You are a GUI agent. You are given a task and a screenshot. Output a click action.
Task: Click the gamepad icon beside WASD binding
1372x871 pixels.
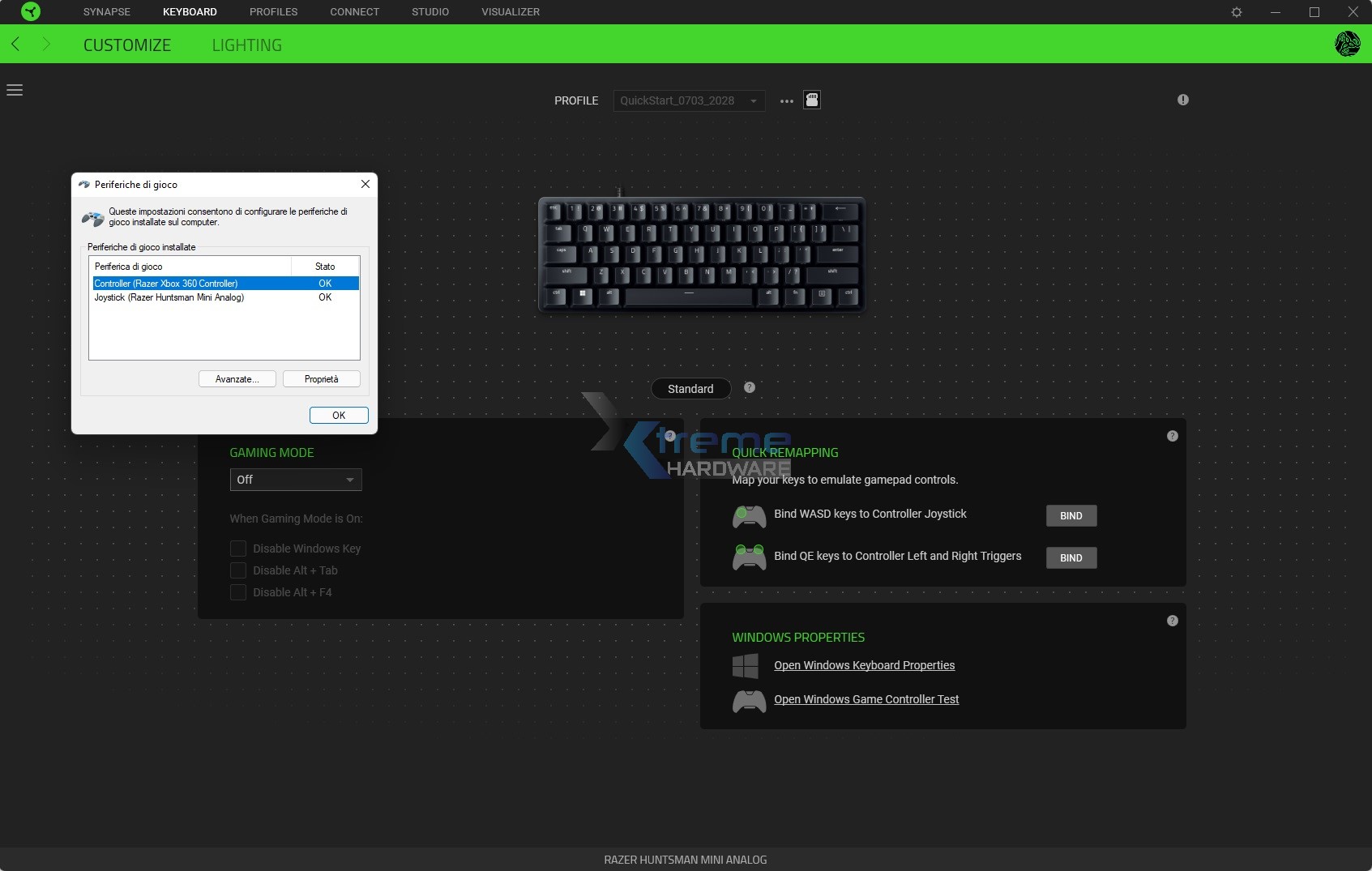(x=750, y=516)
